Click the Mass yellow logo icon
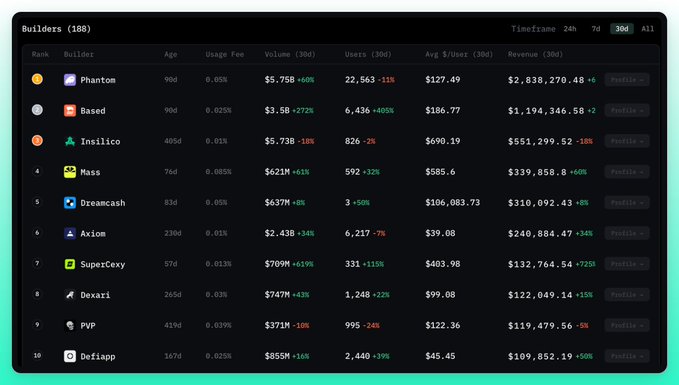Viewport: 679px width, 385px height. click(70, 172)
